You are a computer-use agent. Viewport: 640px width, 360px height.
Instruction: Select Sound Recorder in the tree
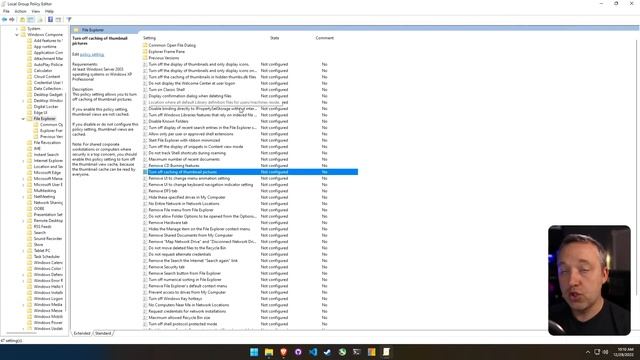click(48, 239)
